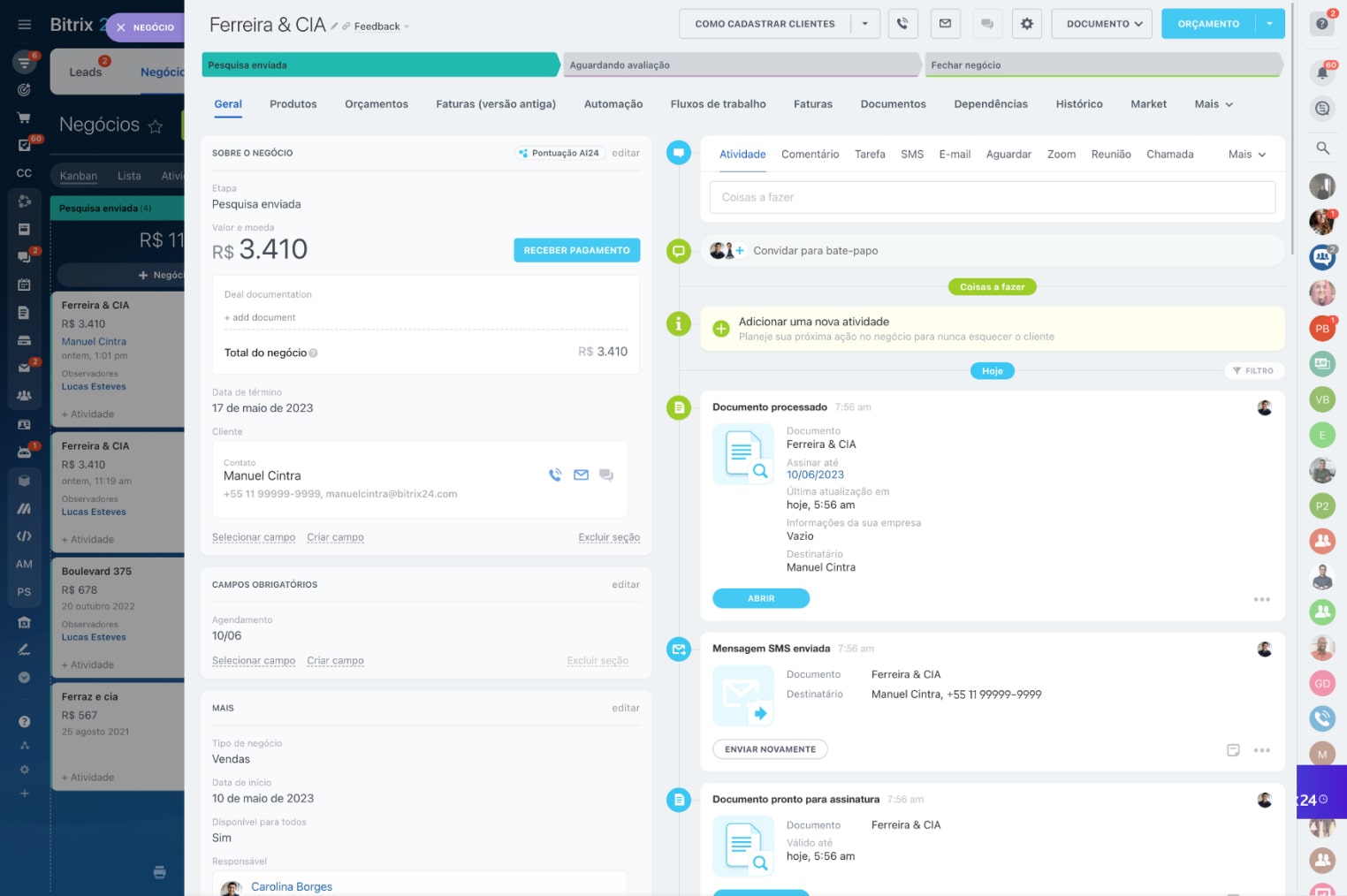Open the Filtro timeline filter
Viewport: 1347px width, 896px height.
point(1253,371)
